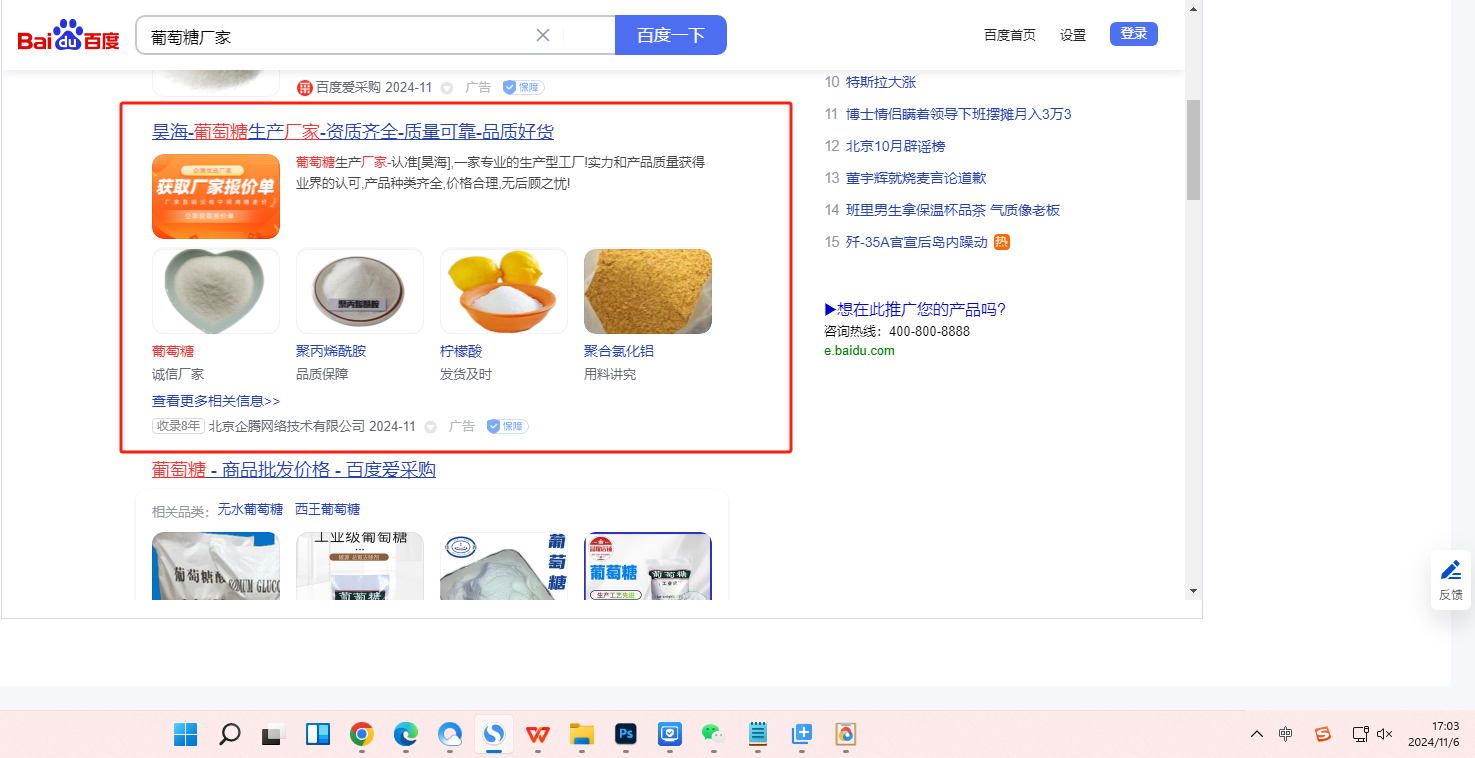
Task: Open Photoshop from the taskbar
Action: pyautogui.click(x=626, y=735)
